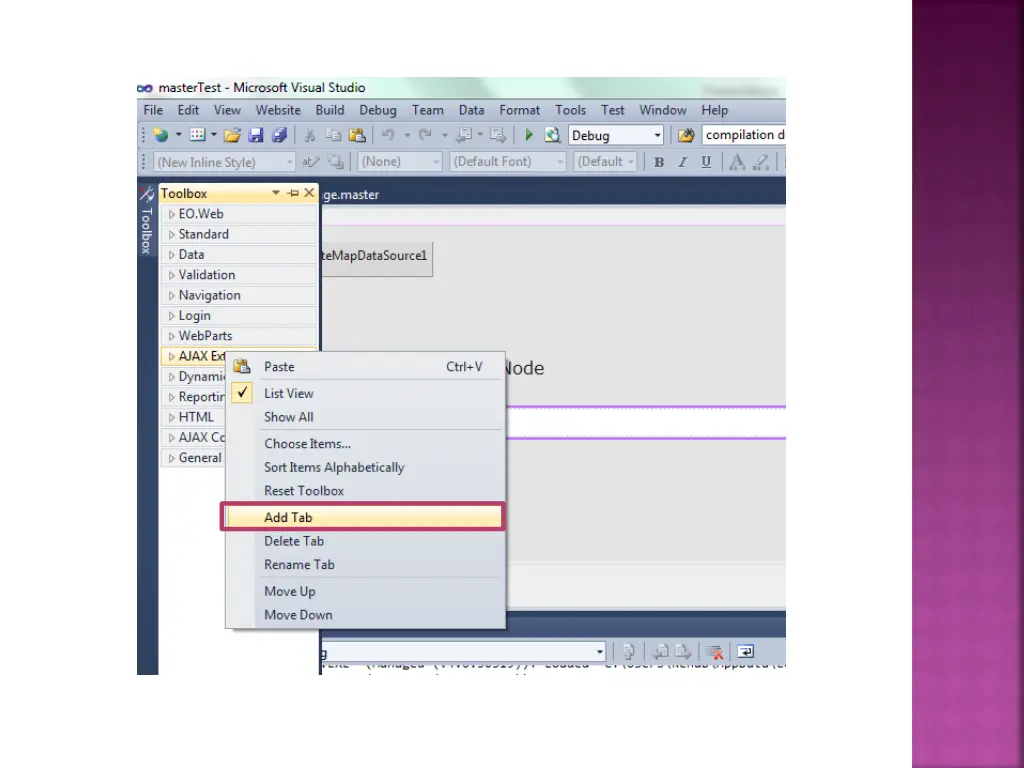Click the Navigate Backward icon
1024x768 pixels.
(x=464, y=135)
